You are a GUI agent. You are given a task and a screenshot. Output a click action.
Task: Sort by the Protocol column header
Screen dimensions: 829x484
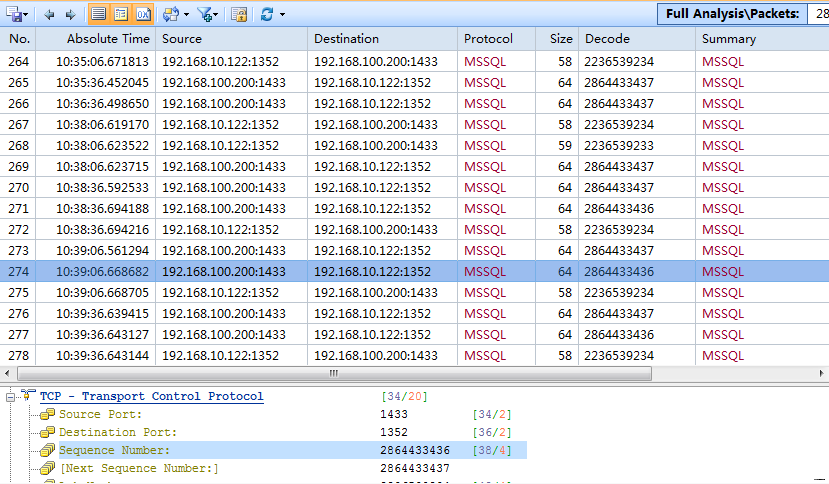(x=488, y=39)
